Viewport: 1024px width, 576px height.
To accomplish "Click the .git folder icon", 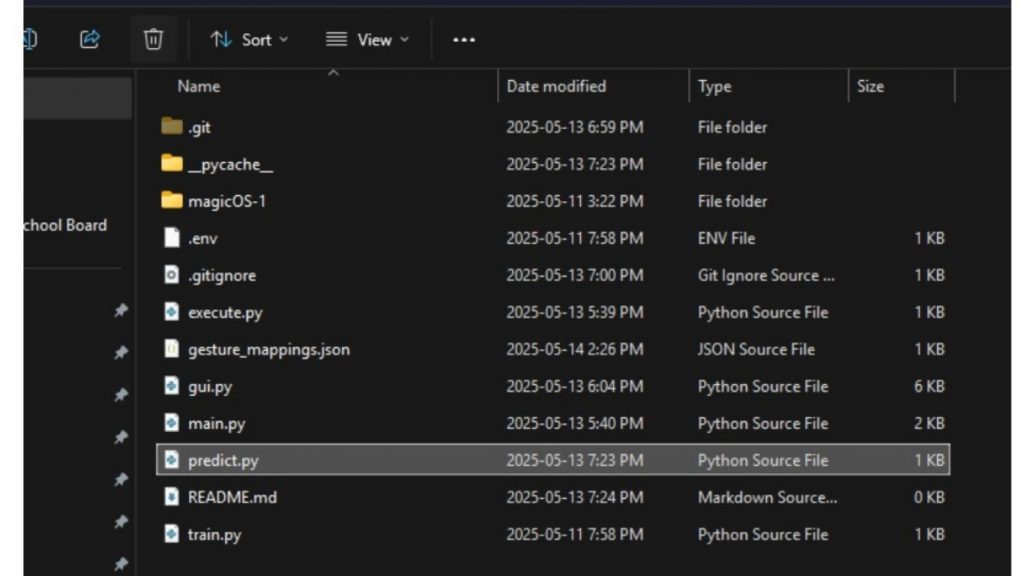I will (x=172, y=127).
